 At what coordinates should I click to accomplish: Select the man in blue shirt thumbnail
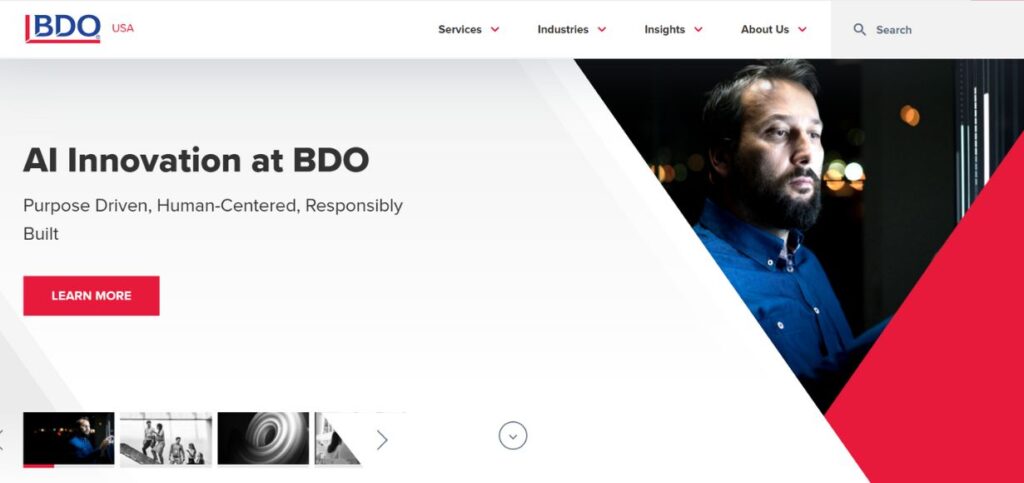point(69,439)
